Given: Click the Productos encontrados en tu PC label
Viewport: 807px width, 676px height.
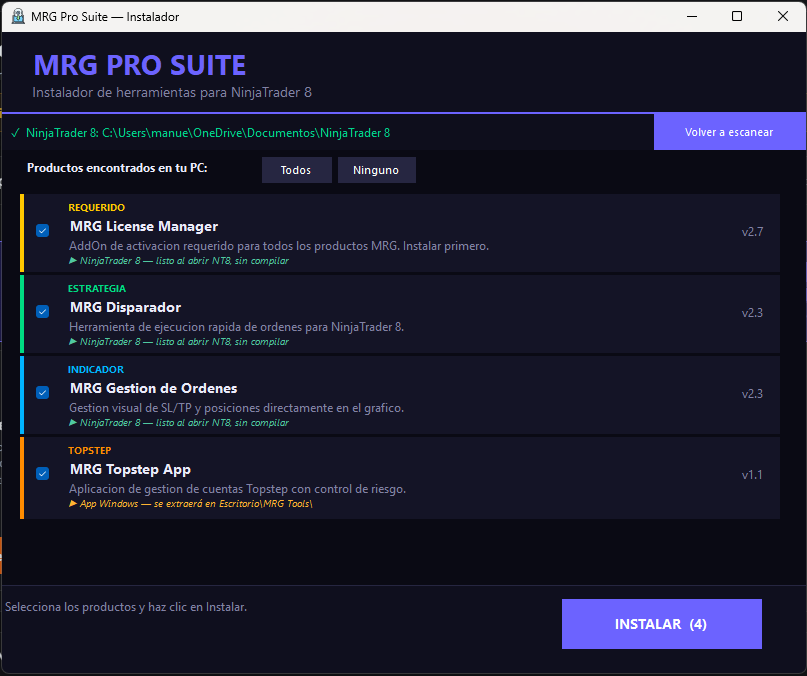Looking at the screenshot, I should (117, 168).
